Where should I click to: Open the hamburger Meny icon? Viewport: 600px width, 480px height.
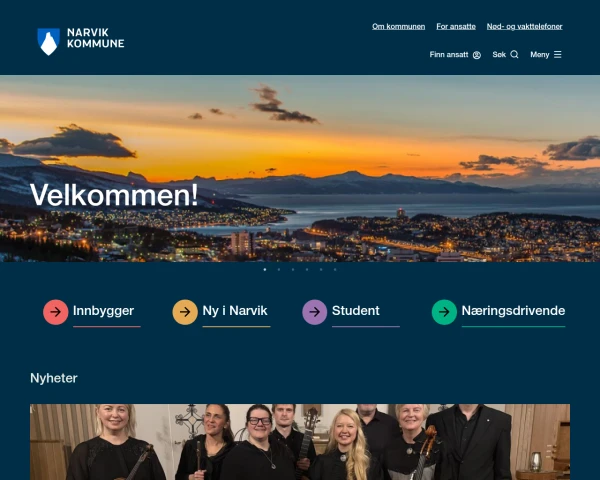point(558,55)
